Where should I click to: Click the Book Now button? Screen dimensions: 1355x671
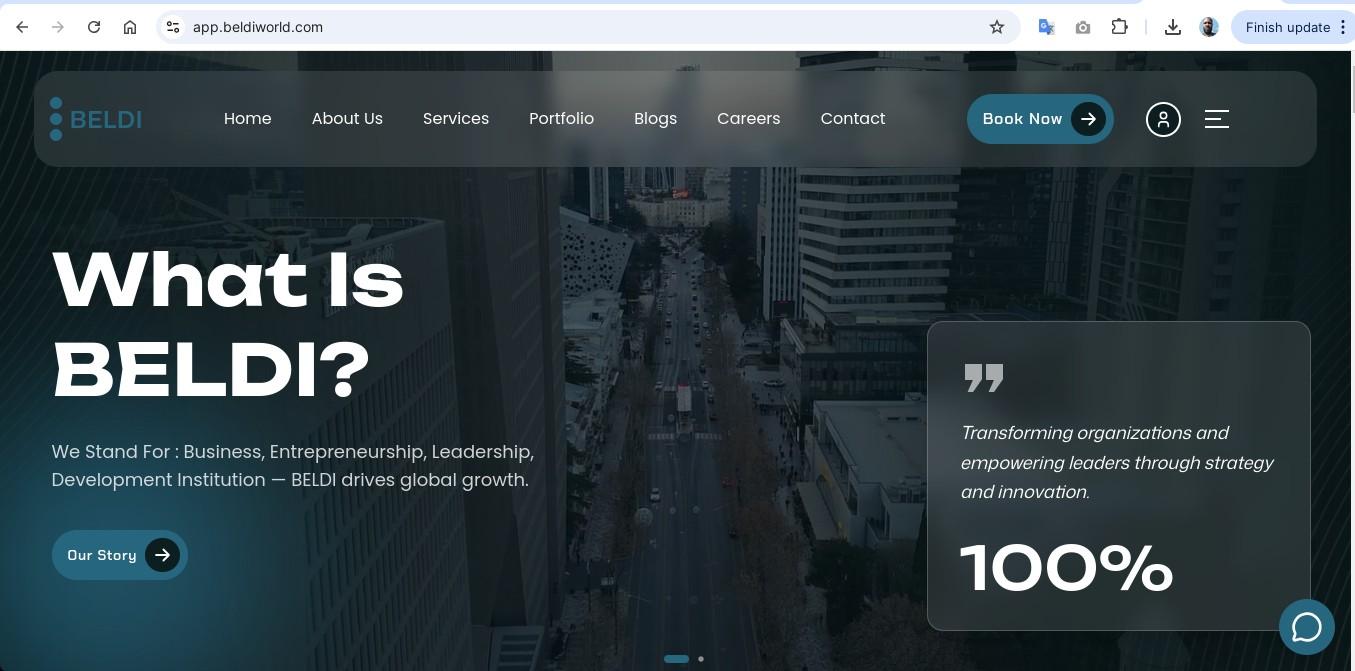click(x=1040, y=118)
